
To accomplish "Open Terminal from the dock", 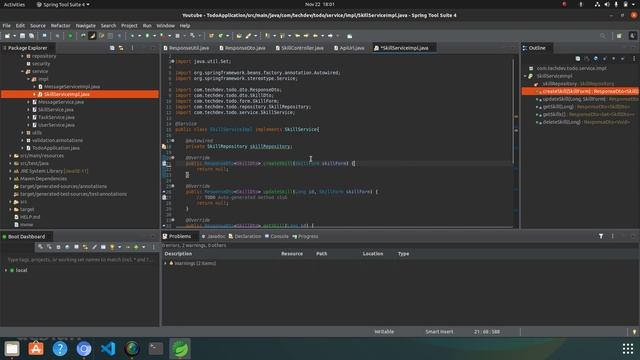I will point(156,349).
